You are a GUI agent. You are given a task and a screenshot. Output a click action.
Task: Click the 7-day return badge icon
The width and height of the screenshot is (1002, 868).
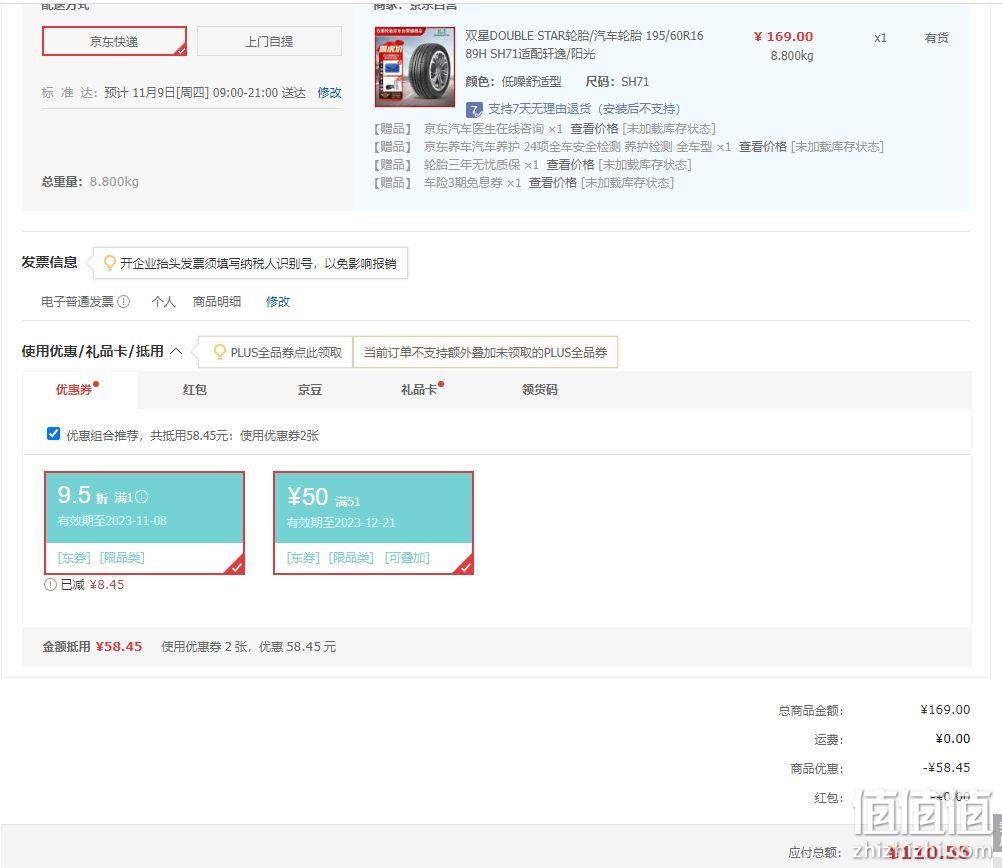click(x=474, y=109)
